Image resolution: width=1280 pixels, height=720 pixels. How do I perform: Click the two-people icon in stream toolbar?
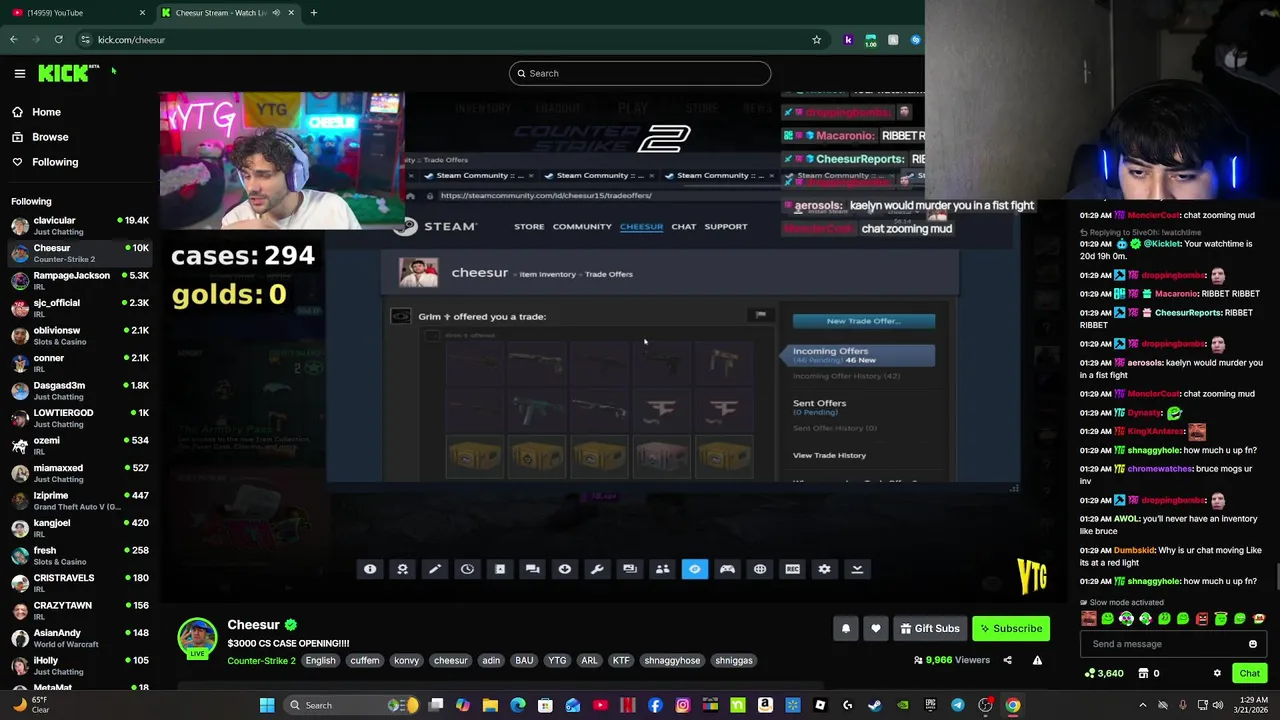[662, 569]
